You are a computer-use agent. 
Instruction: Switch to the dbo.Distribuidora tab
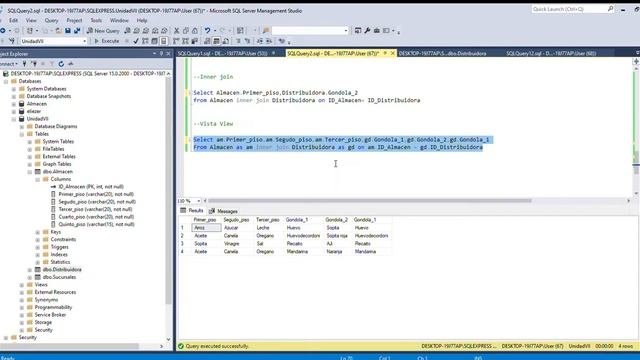[442, 53]
